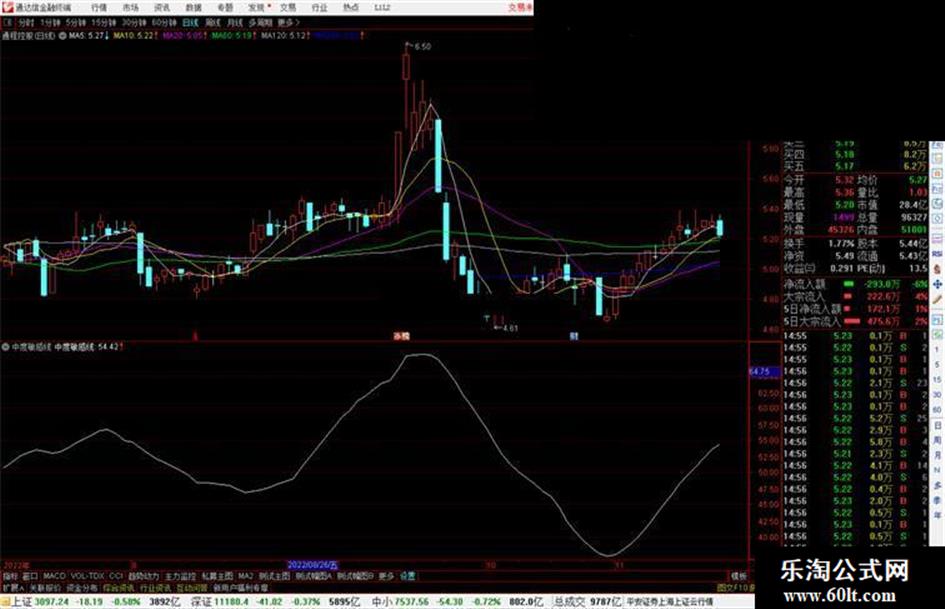
Task: Open the 行情 menu
Action: pyautogui.click(x=99, y=8)
